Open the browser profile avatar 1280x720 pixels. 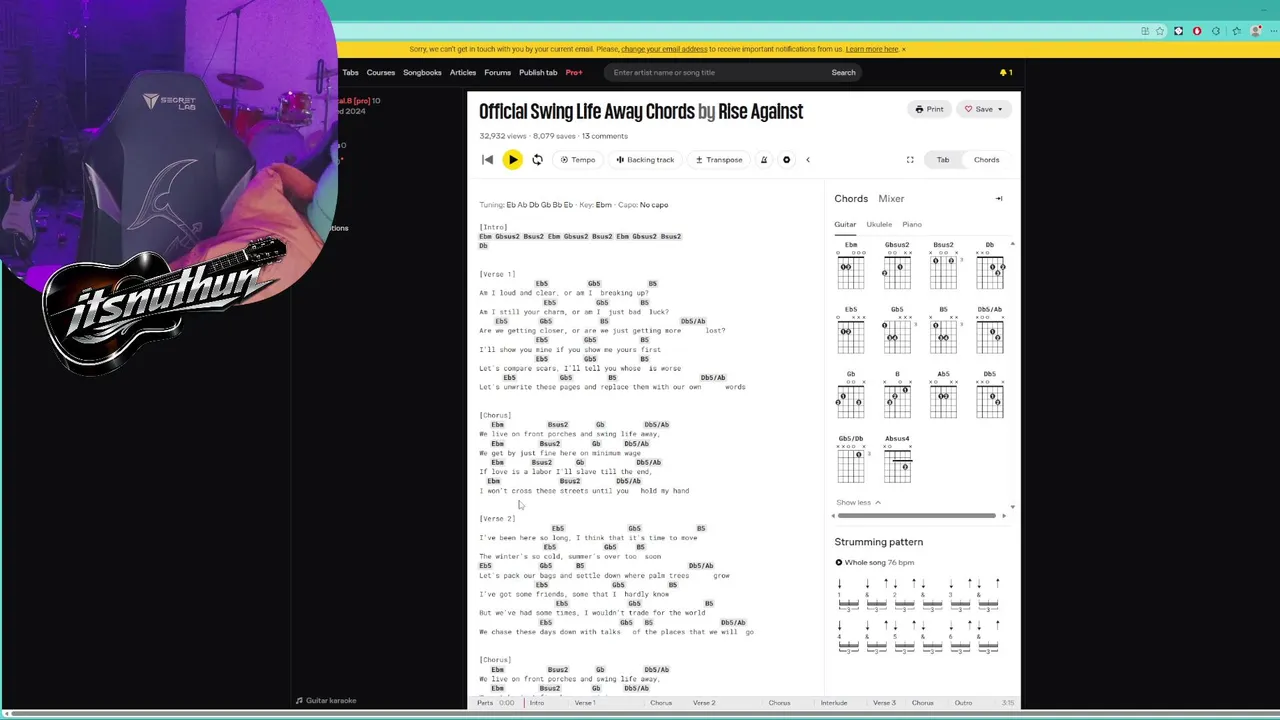coord(1254,31)
